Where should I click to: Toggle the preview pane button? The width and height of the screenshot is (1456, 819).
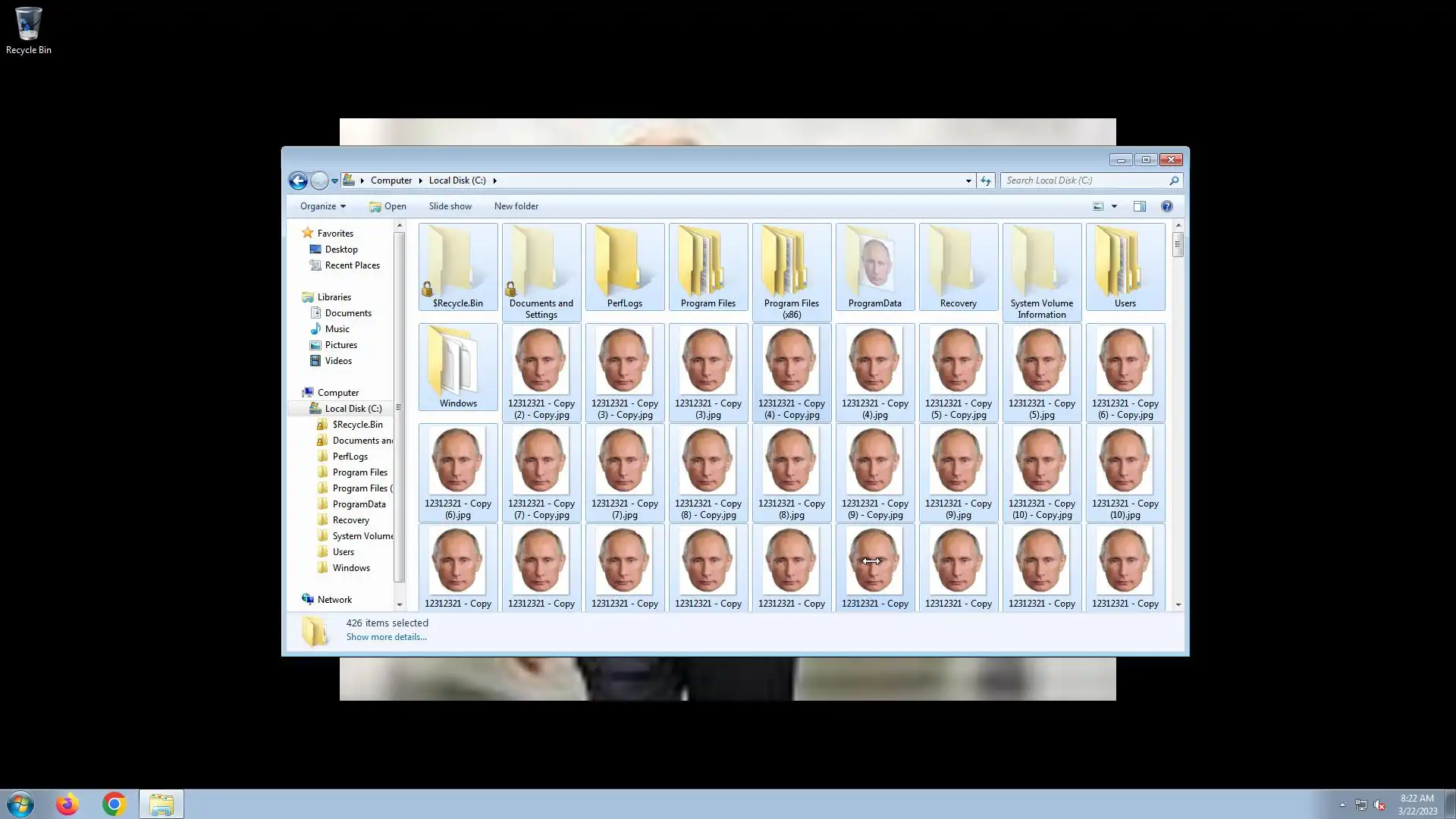tap(1139, 206)
